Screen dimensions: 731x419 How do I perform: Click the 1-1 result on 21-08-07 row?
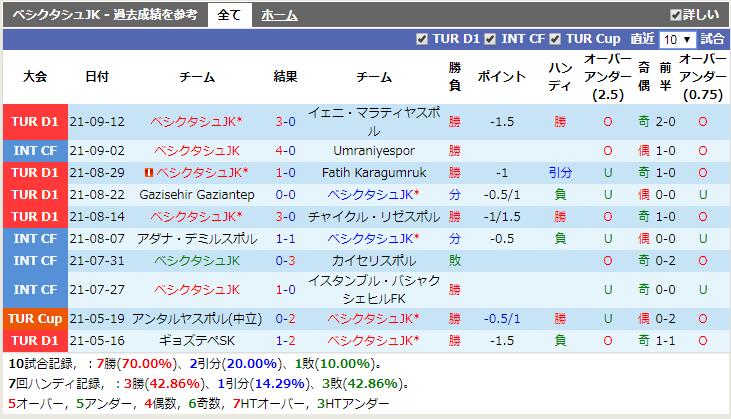tap(285, 239)
